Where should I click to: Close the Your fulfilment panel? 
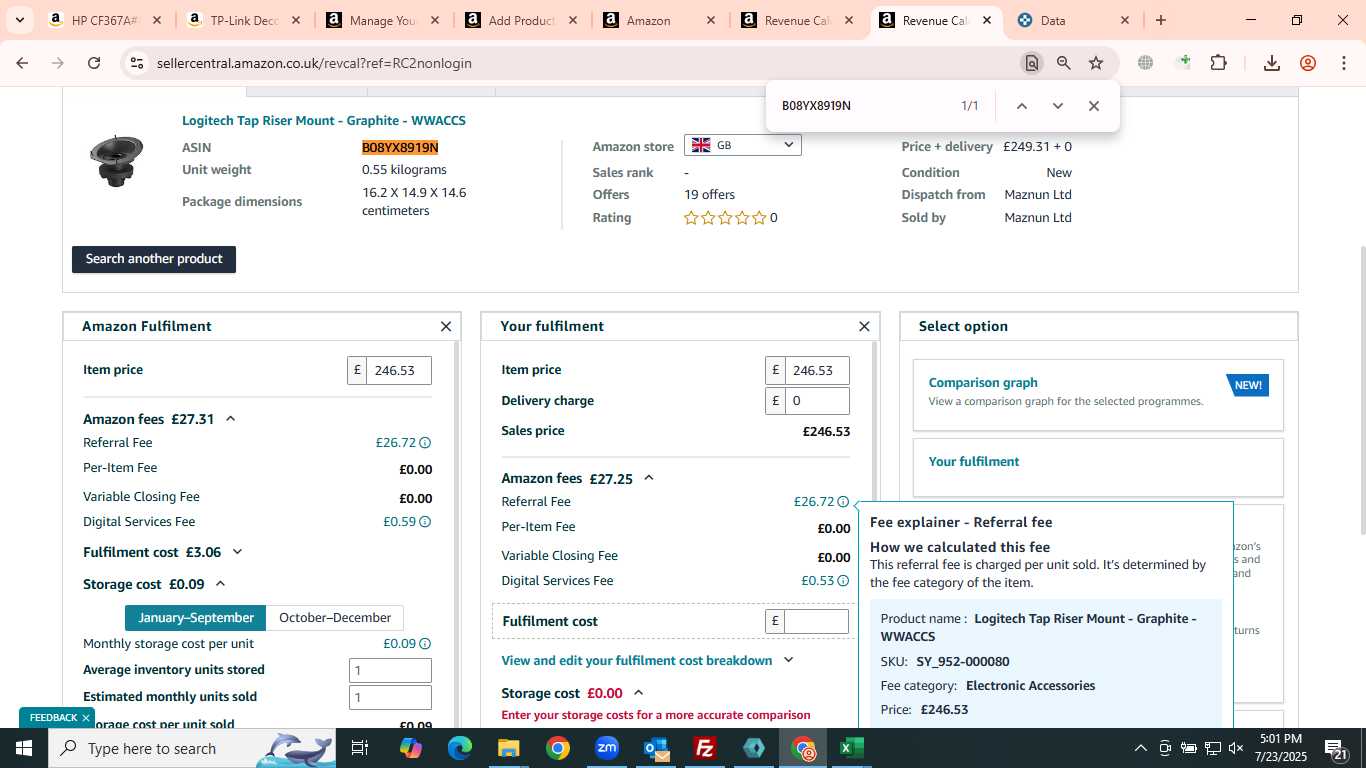[864, 326]
